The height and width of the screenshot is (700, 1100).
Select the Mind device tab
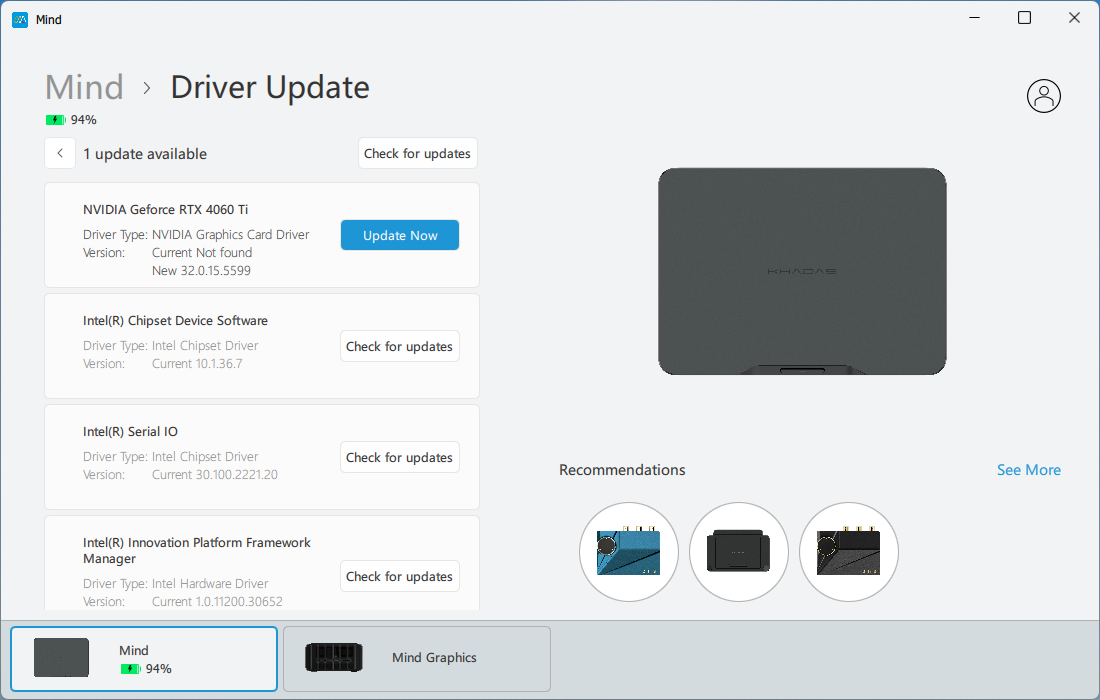[x=144, y=659]
